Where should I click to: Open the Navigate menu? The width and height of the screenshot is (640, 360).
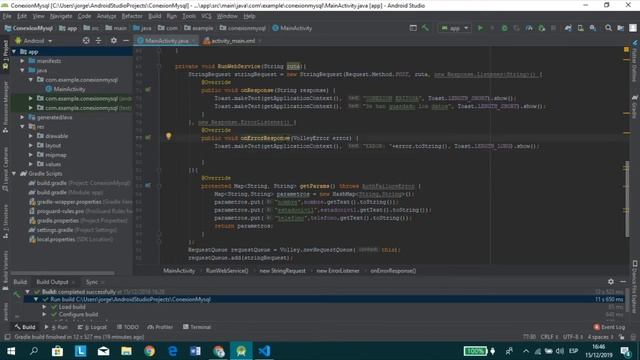[x=61, y=16]
